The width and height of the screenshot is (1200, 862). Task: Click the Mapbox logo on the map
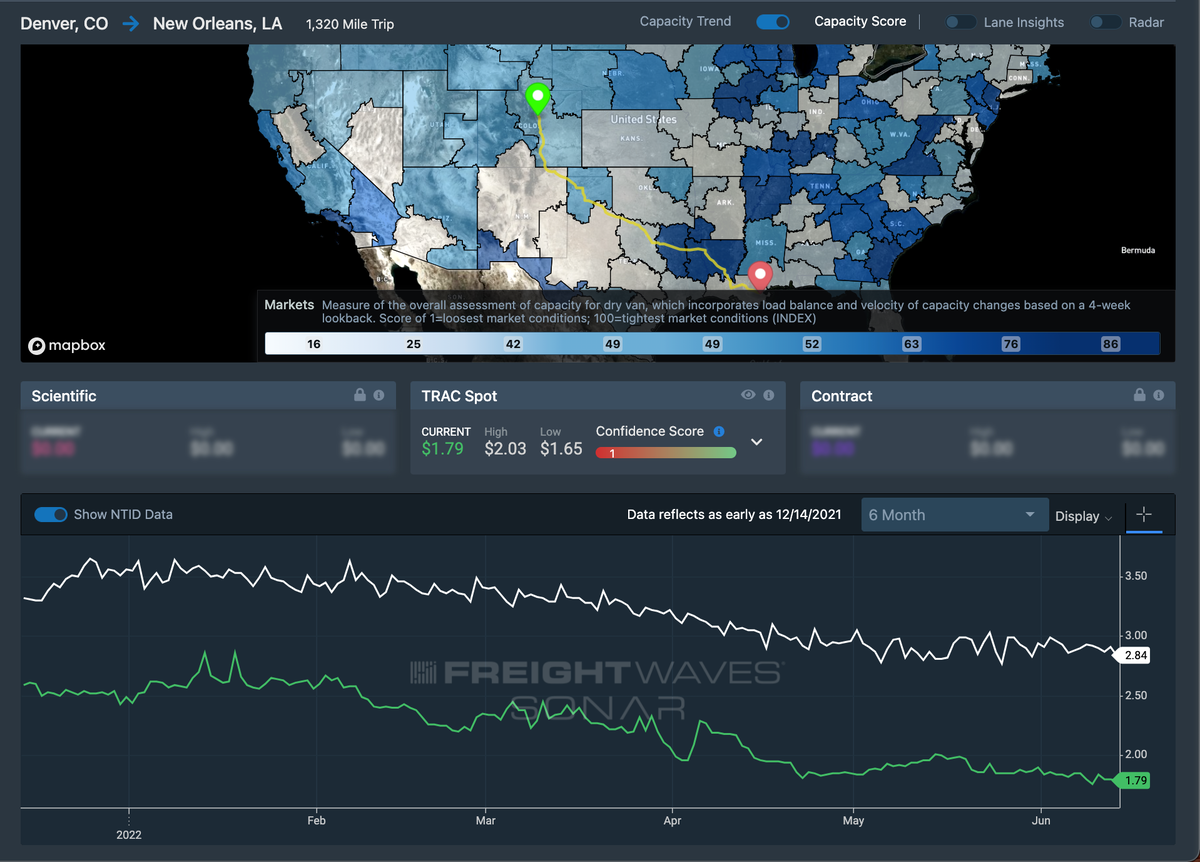coord(67,346)
